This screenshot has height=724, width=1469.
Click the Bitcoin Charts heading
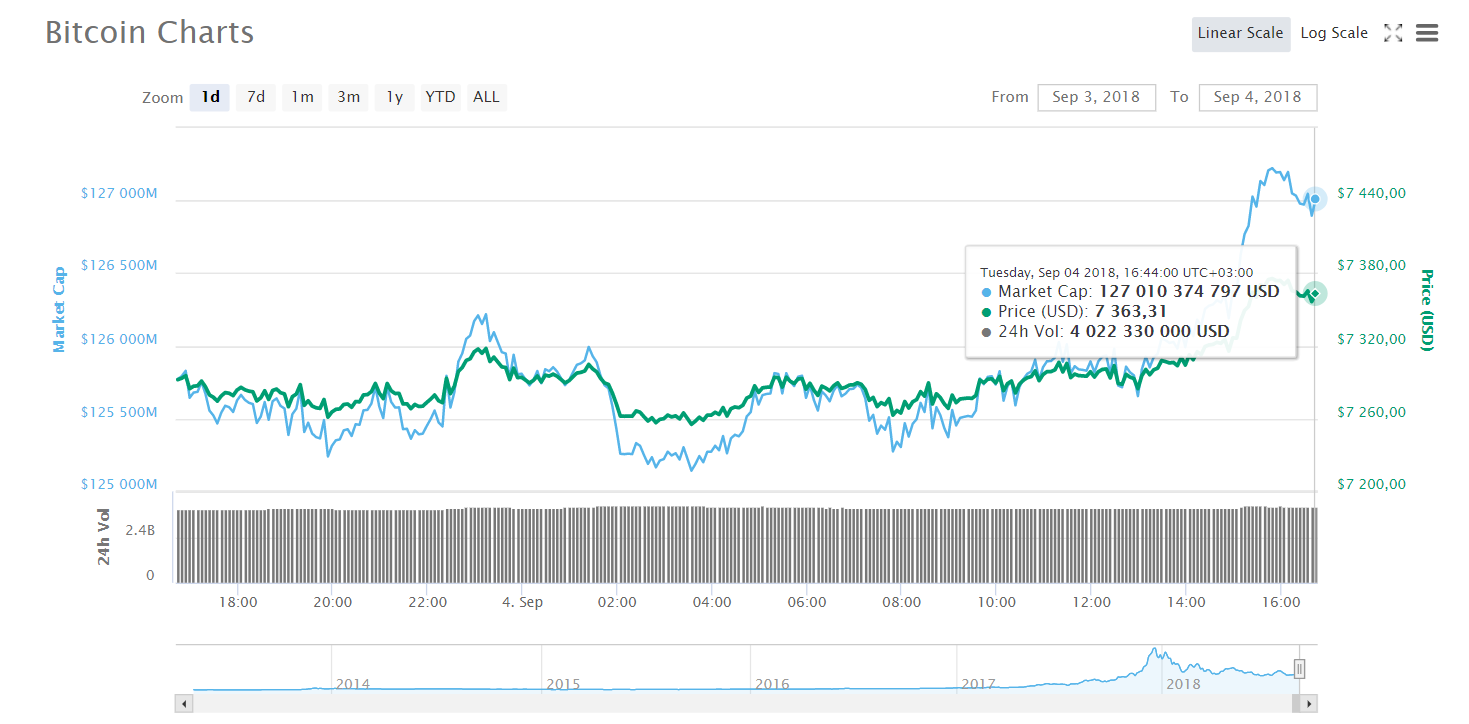(x=150, y=33)
